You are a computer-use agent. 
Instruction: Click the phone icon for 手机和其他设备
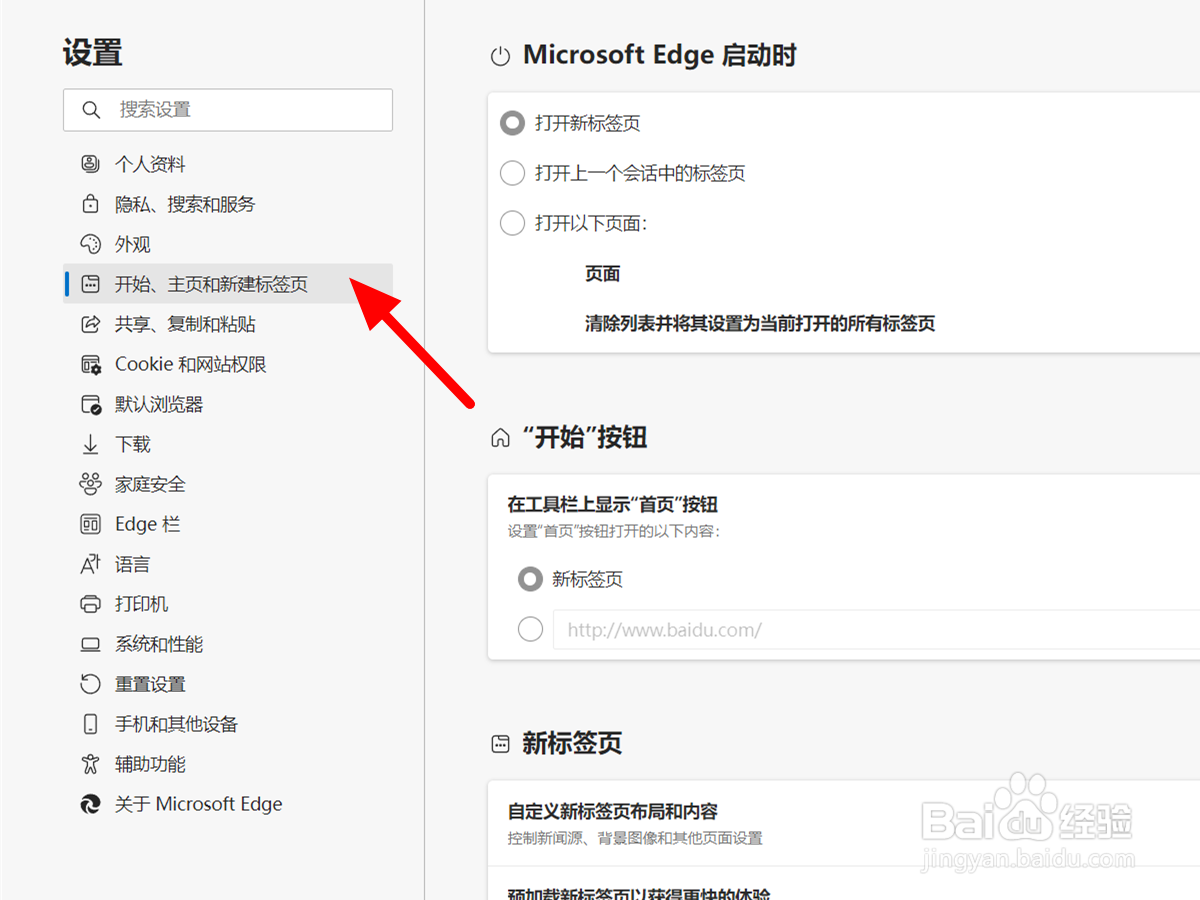pos(91,724)
